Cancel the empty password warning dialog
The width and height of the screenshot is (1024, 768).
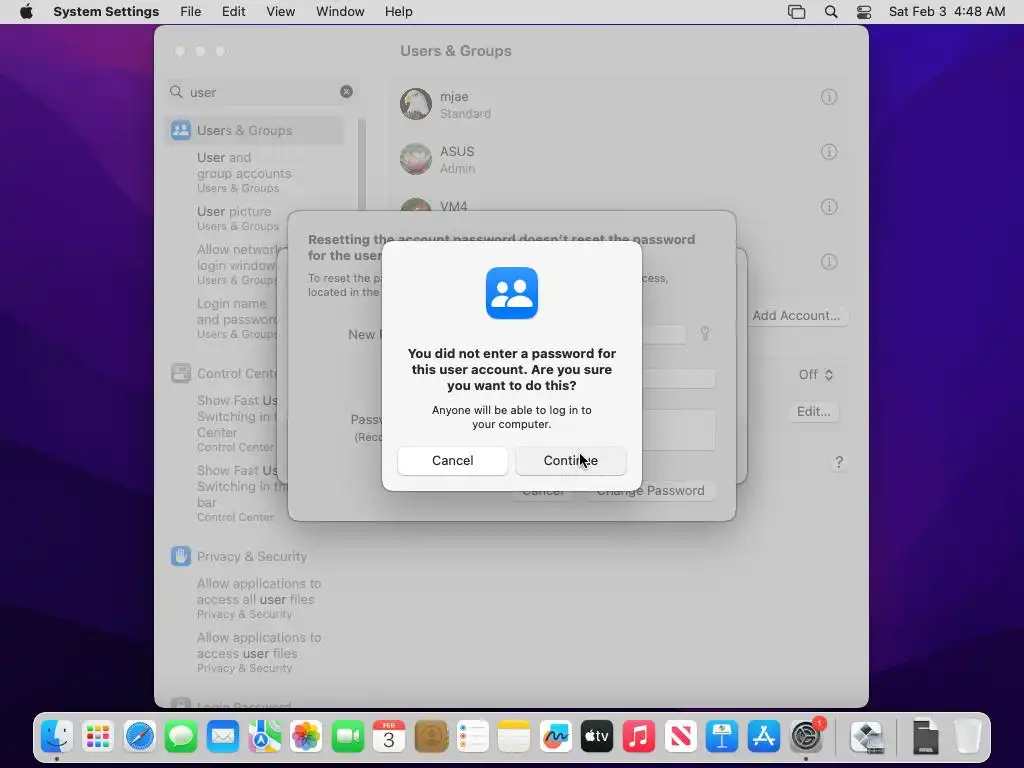click(x=453, y=460)
